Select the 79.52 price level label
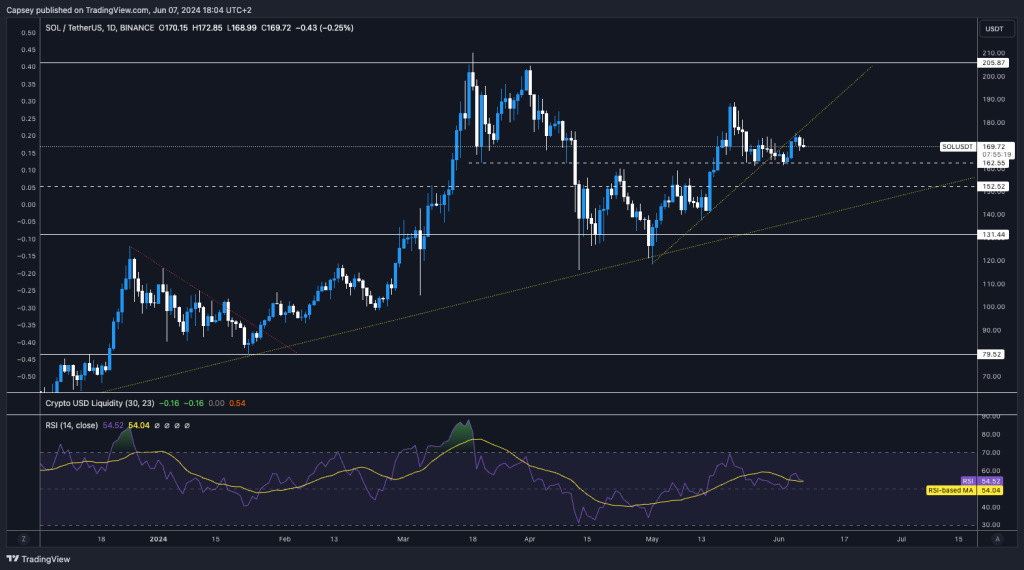The width and height of the screenshot is (1024, 570). click(x=991, y=355)
